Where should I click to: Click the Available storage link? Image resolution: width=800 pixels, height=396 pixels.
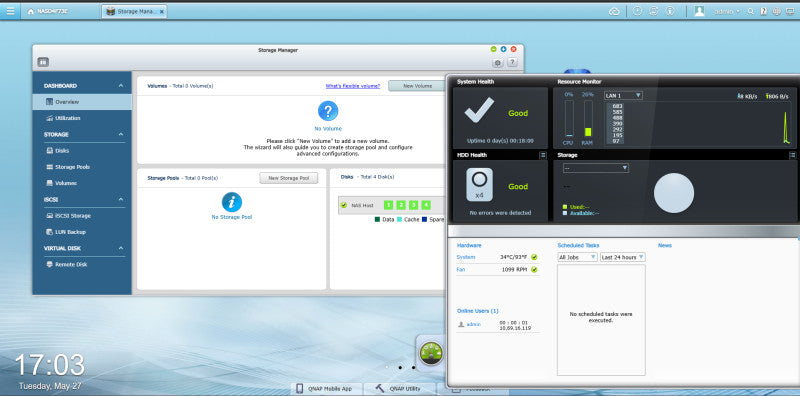click(x=585, y=213)
